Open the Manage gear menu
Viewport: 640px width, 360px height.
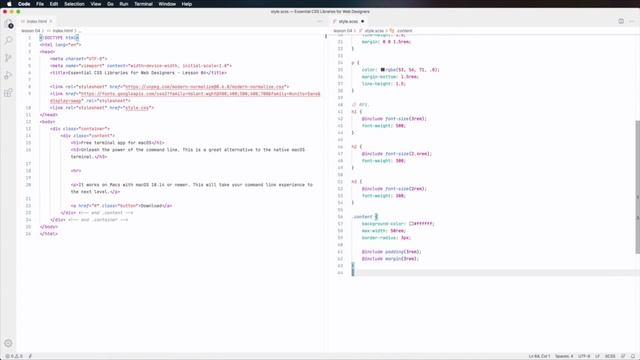9,343
